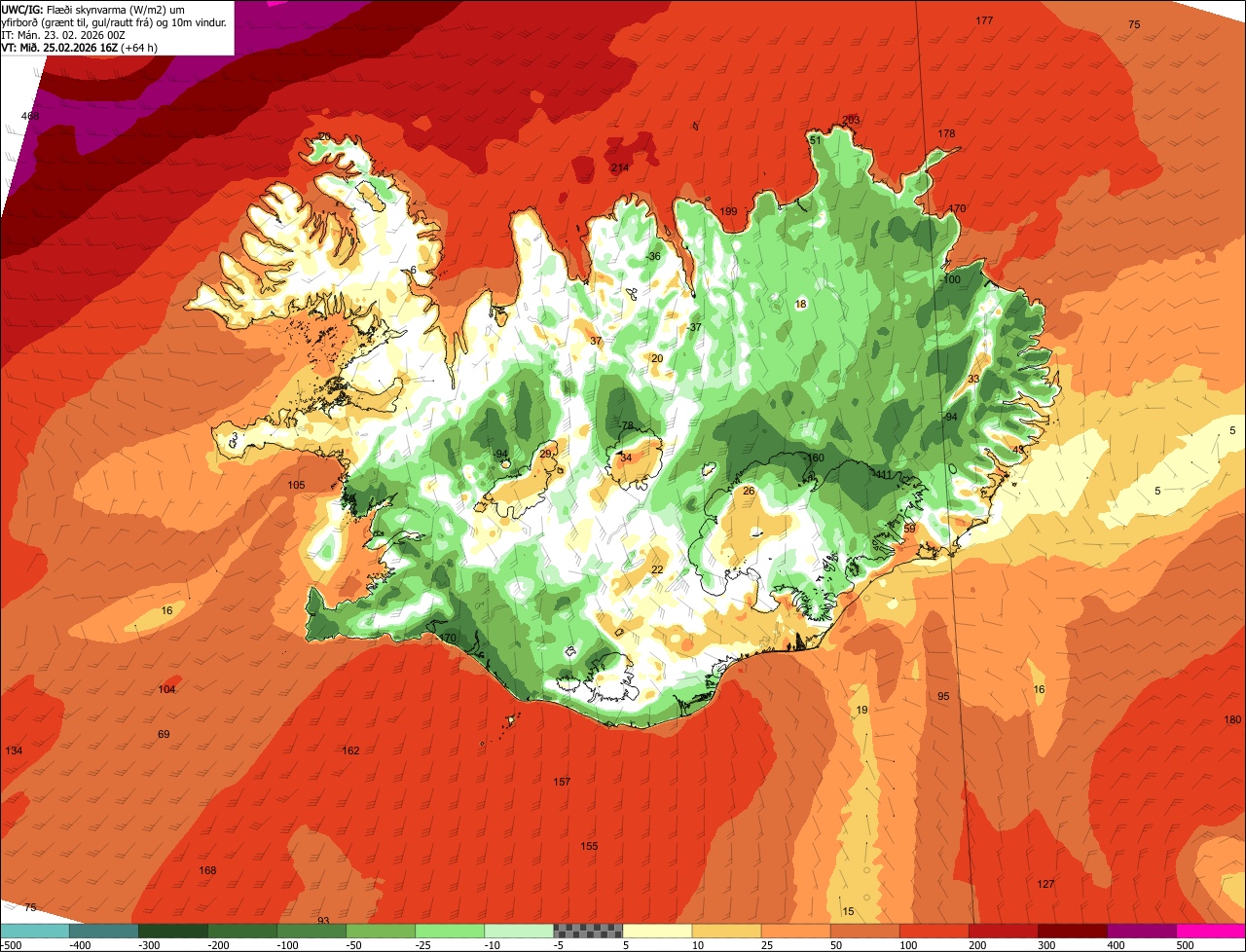This screenshot has width=1246, height=952.
Task: Click the map value '51' on the northern peninsula
Action: pos(816,140)
